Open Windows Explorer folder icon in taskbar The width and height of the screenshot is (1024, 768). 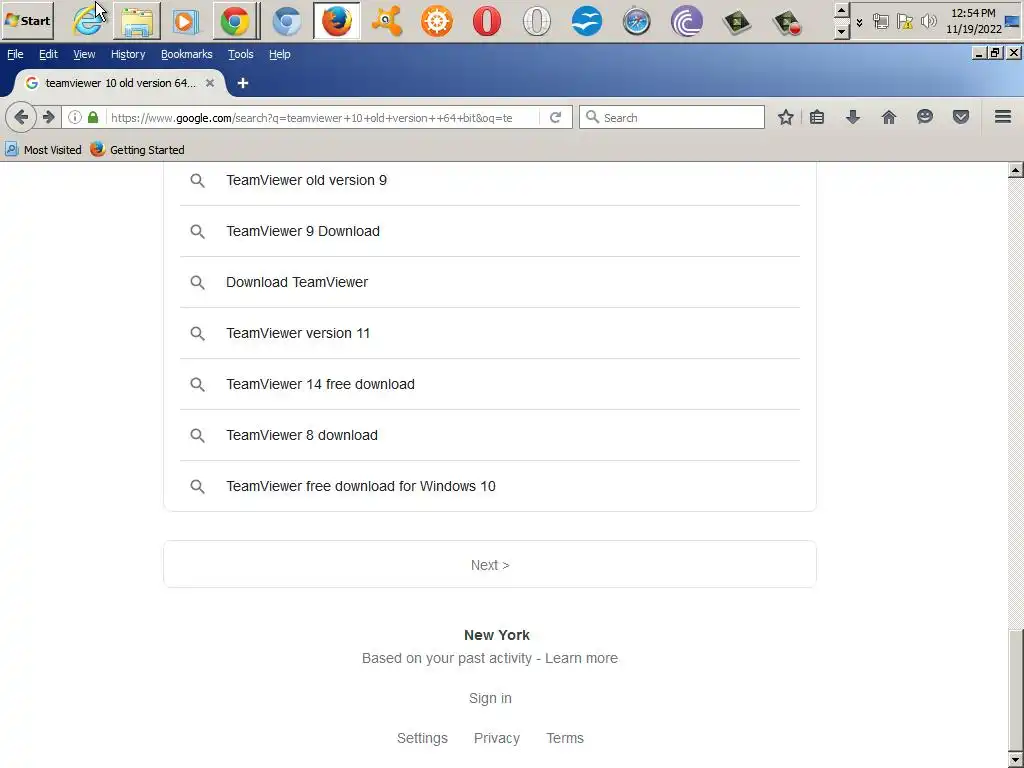137,21
